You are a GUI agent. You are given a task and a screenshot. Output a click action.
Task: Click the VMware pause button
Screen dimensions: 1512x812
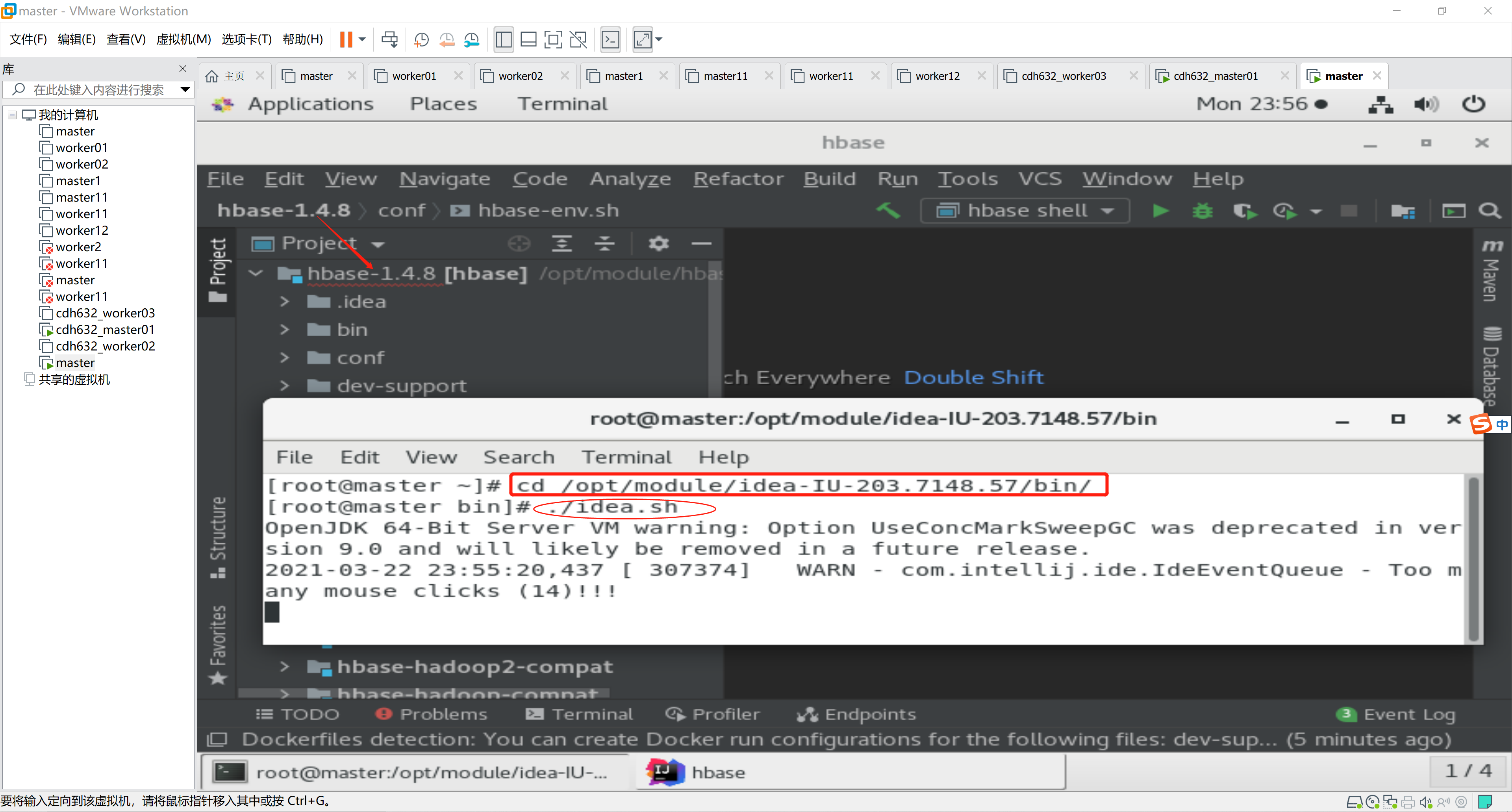[346, 39]
